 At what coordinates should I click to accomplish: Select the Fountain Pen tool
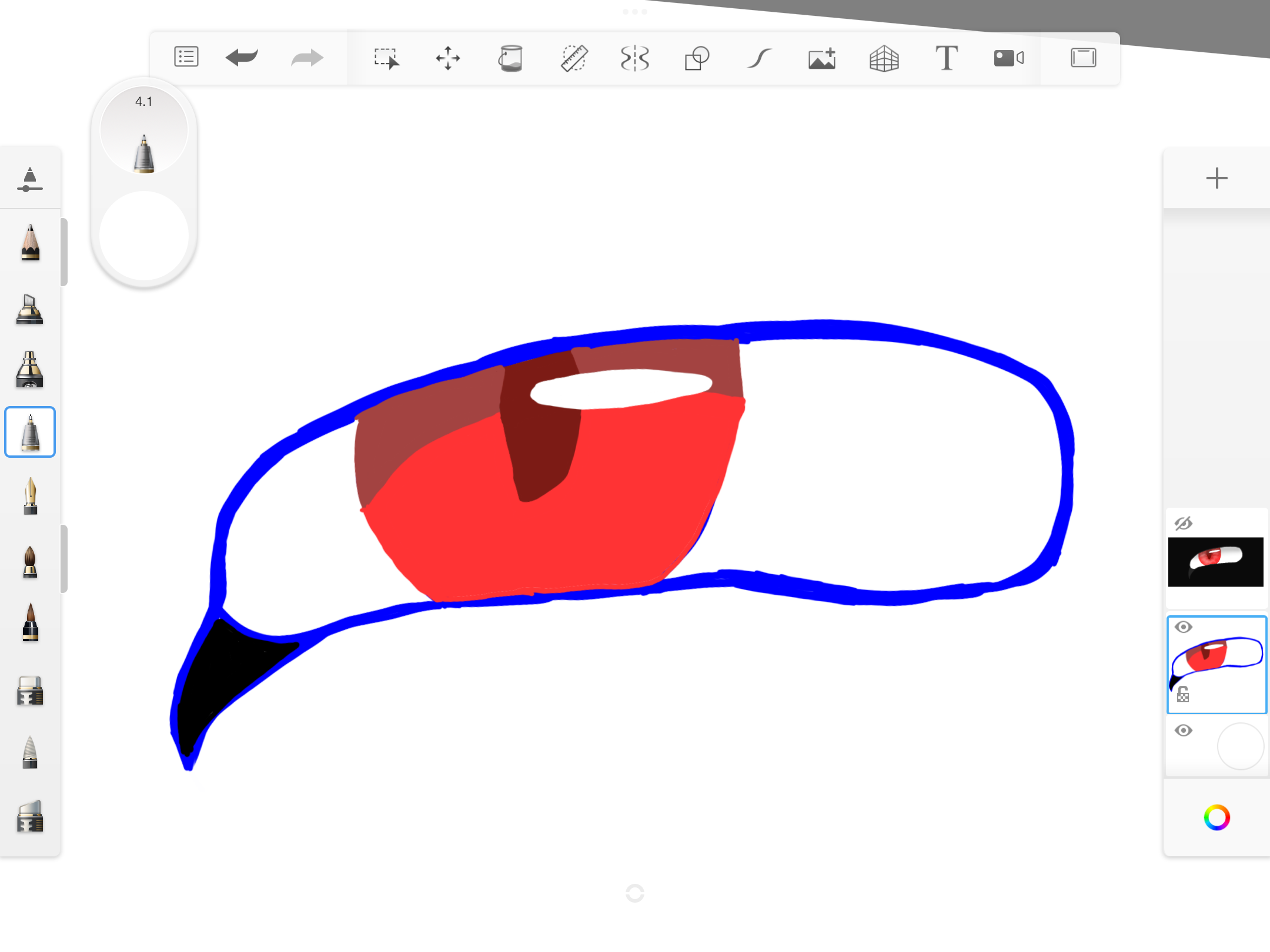tap(29, 497)
